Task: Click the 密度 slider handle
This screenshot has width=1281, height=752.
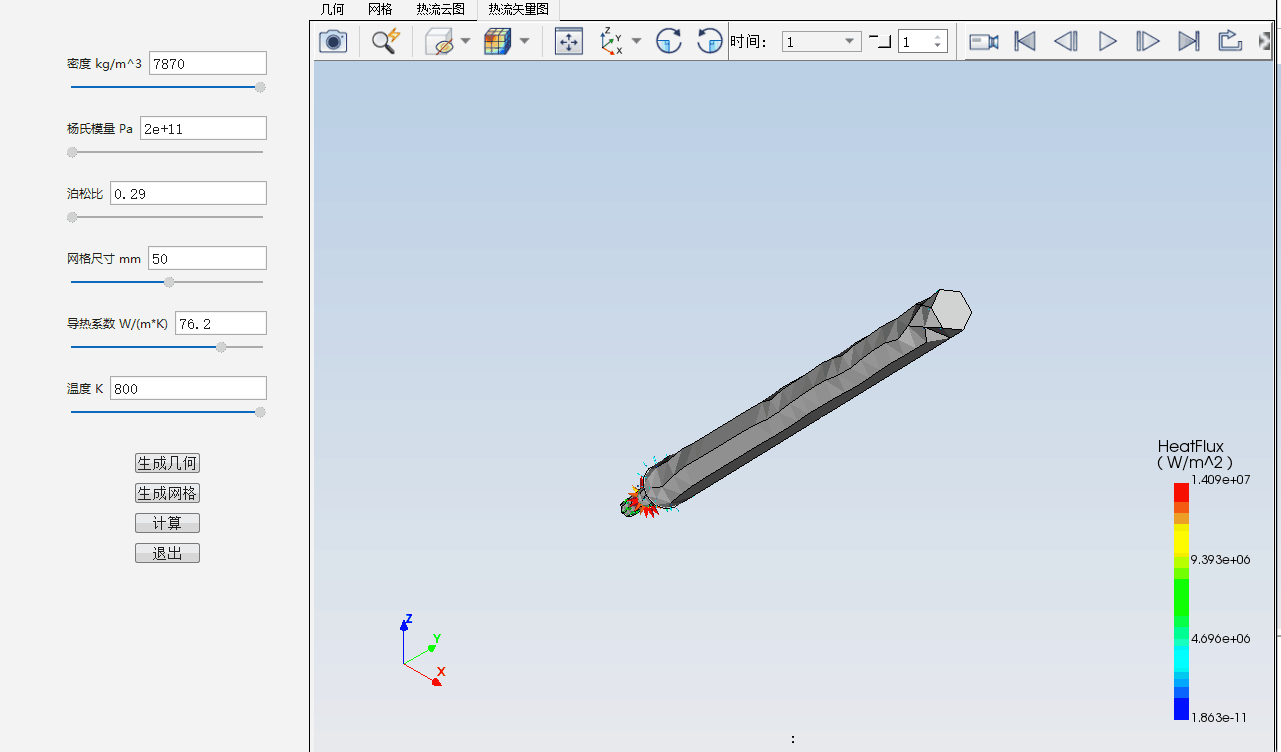Action: pyautogui.click(x=260, y=87)
